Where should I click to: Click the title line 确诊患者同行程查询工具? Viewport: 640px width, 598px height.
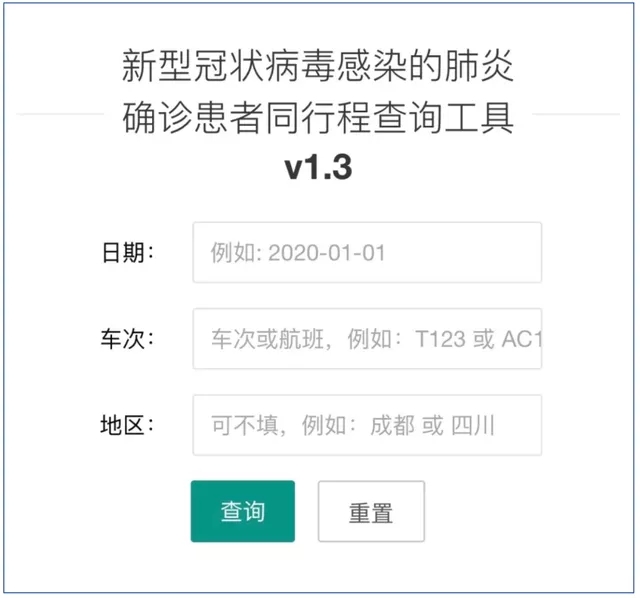[318, 118]
